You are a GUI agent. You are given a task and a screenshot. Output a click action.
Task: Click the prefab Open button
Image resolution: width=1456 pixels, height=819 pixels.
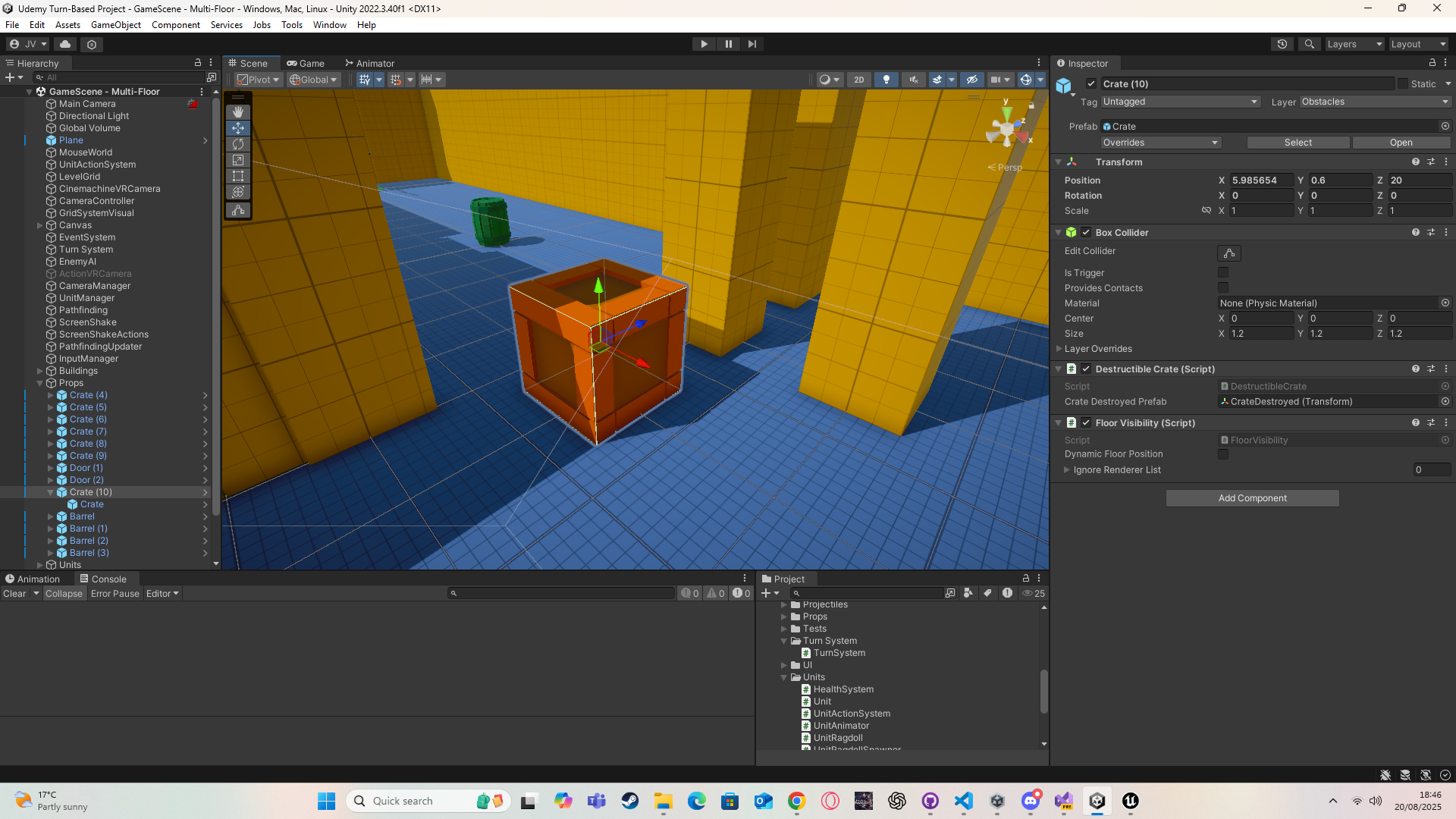pyautogui.click(x=1401, y=143)
